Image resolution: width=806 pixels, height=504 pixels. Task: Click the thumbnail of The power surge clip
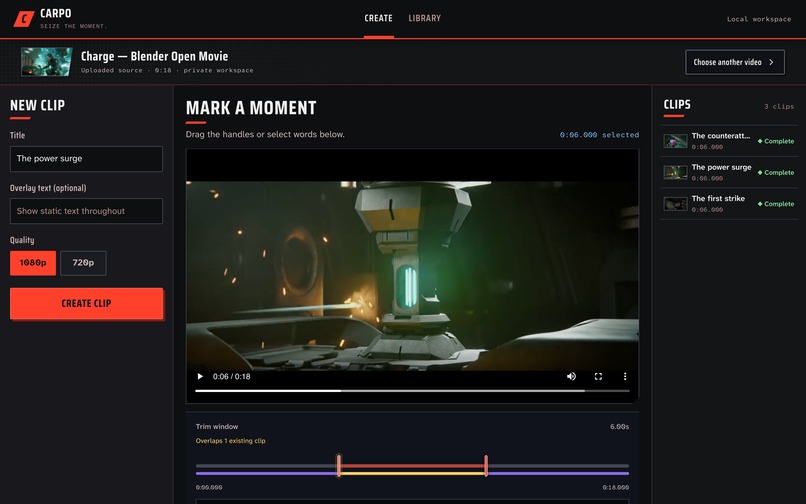point(675,172)
